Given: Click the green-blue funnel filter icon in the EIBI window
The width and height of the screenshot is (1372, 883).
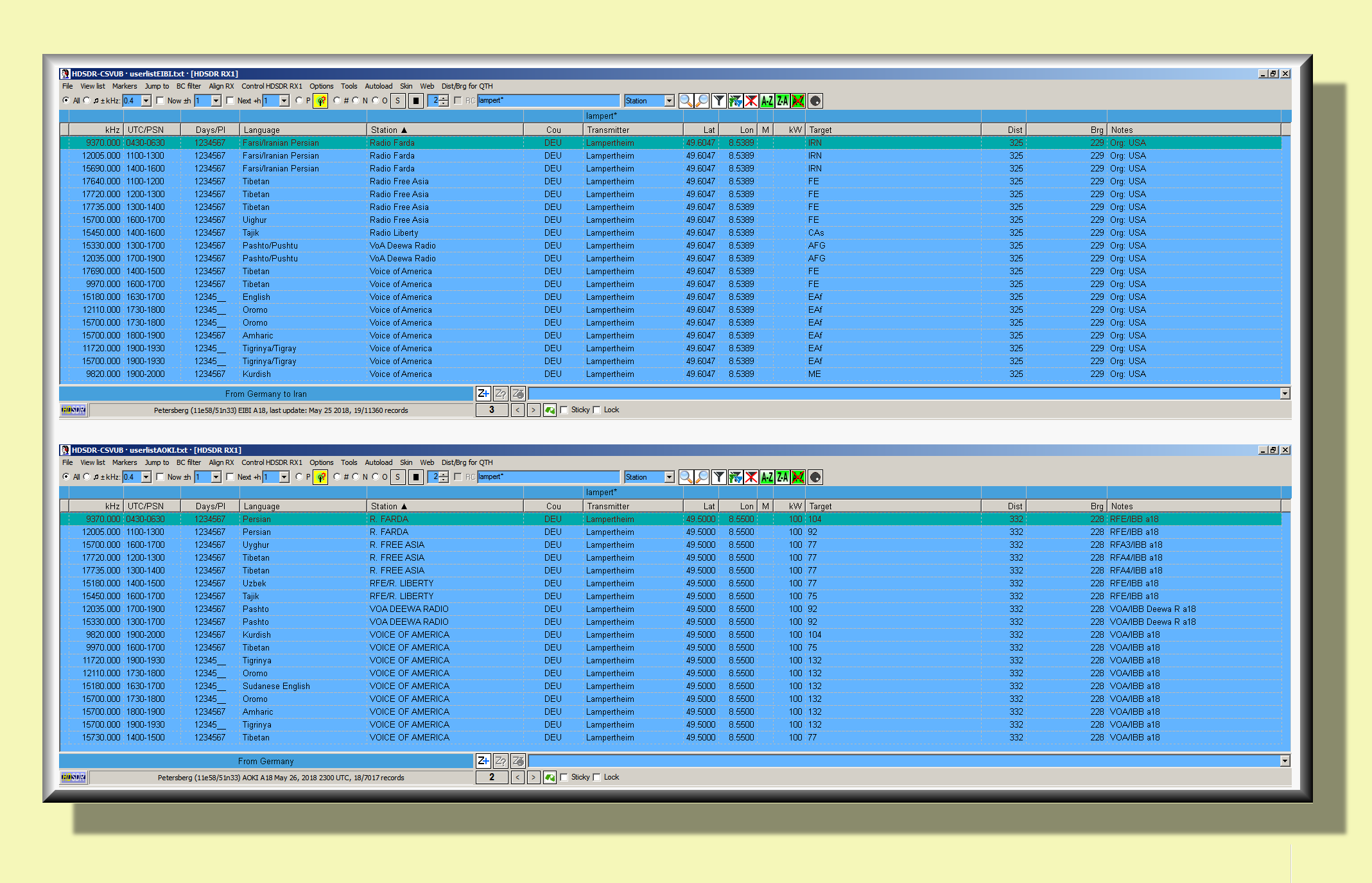Looking at the screenshot, I should click(x=735, y=101).
